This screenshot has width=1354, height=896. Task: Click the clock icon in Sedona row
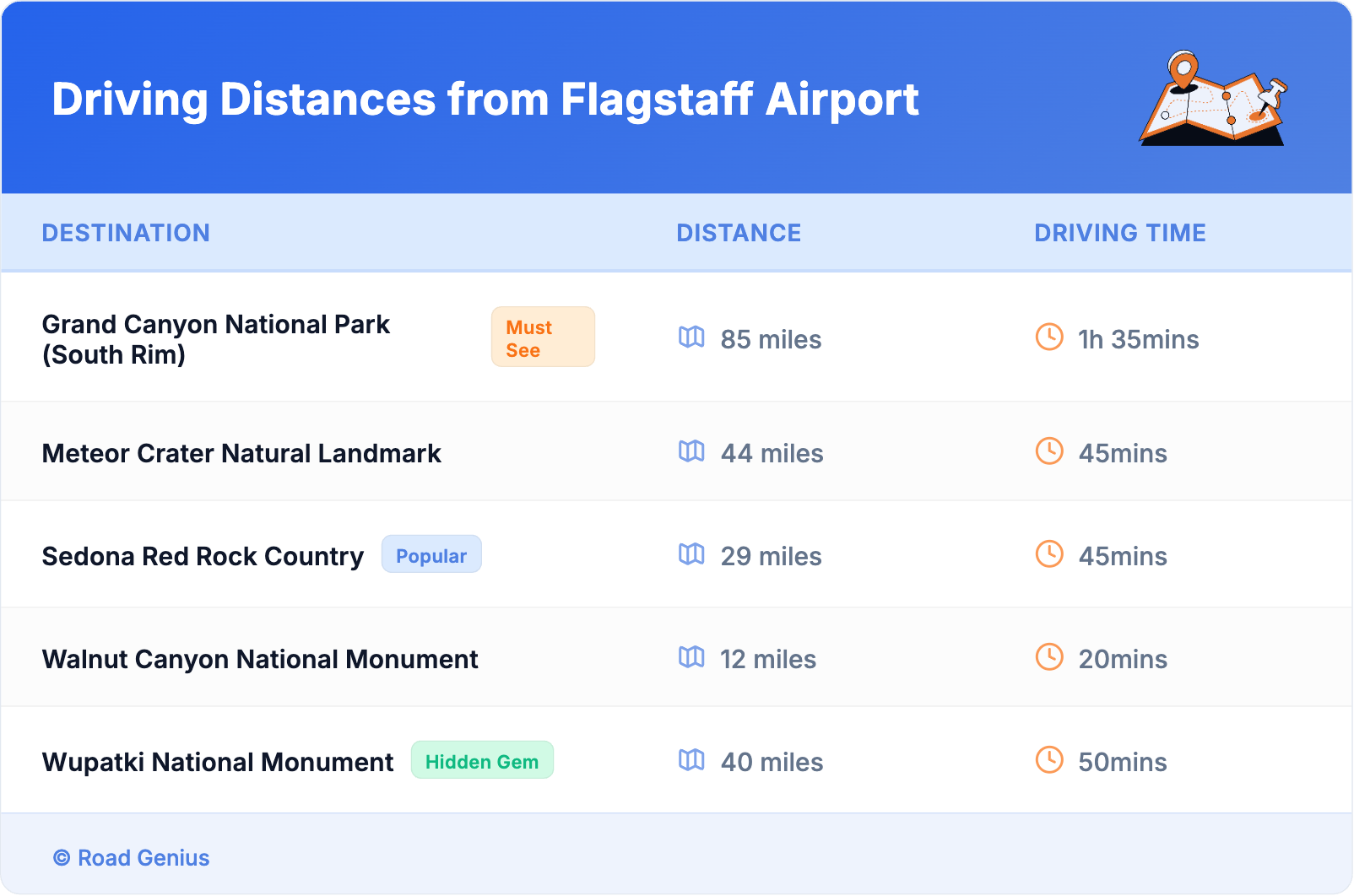click(1049, 554)
